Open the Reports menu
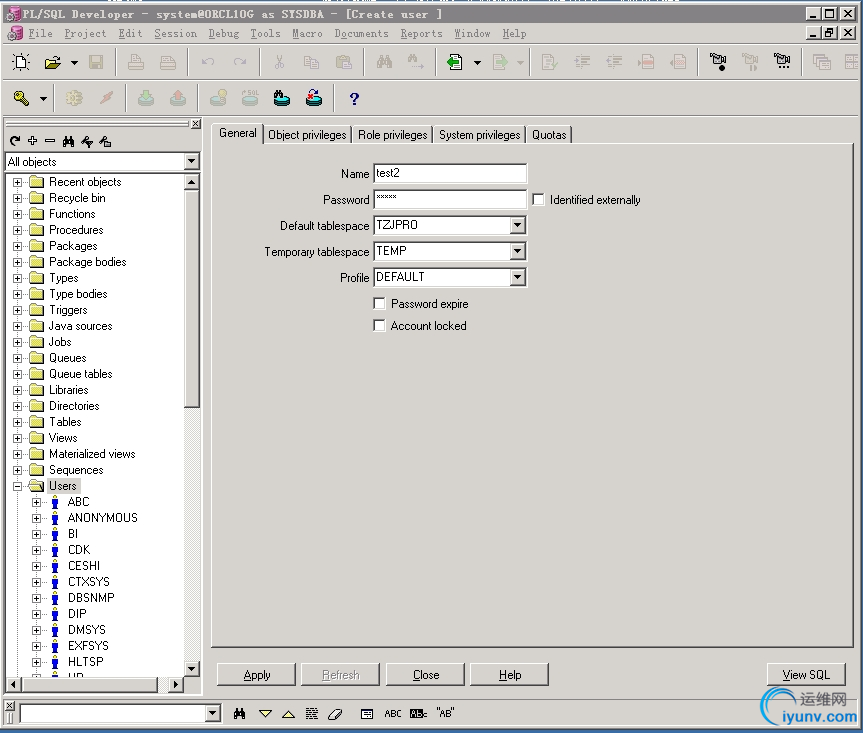This screenshot has height=733, width=863. coord(421,34)
